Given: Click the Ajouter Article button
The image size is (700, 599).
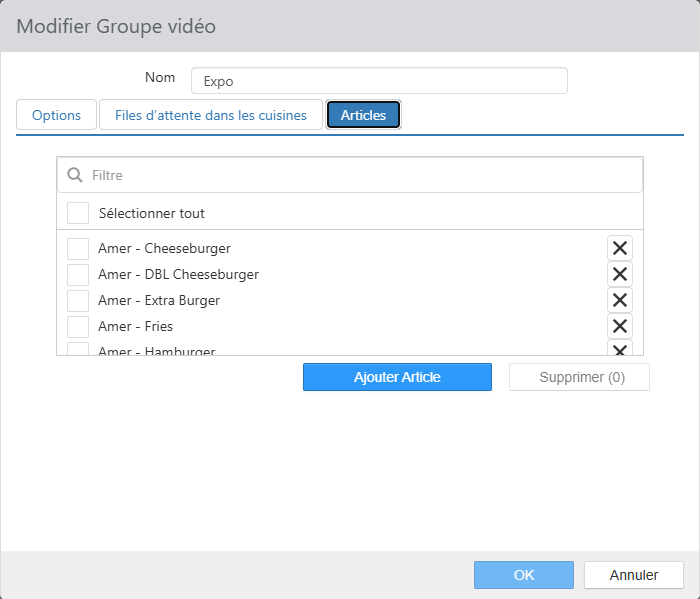Looking at the screenshot, I should point(397,377).
